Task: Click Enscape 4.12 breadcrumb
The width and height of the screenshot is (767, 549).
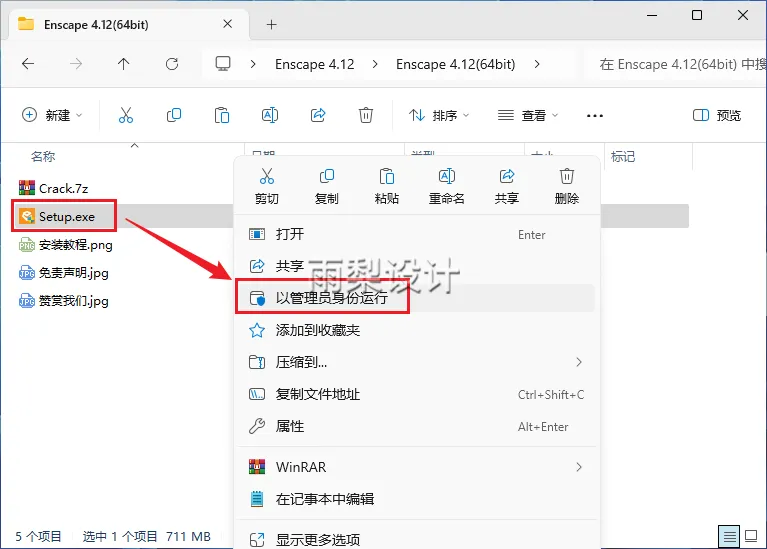Action: (315, 64)
